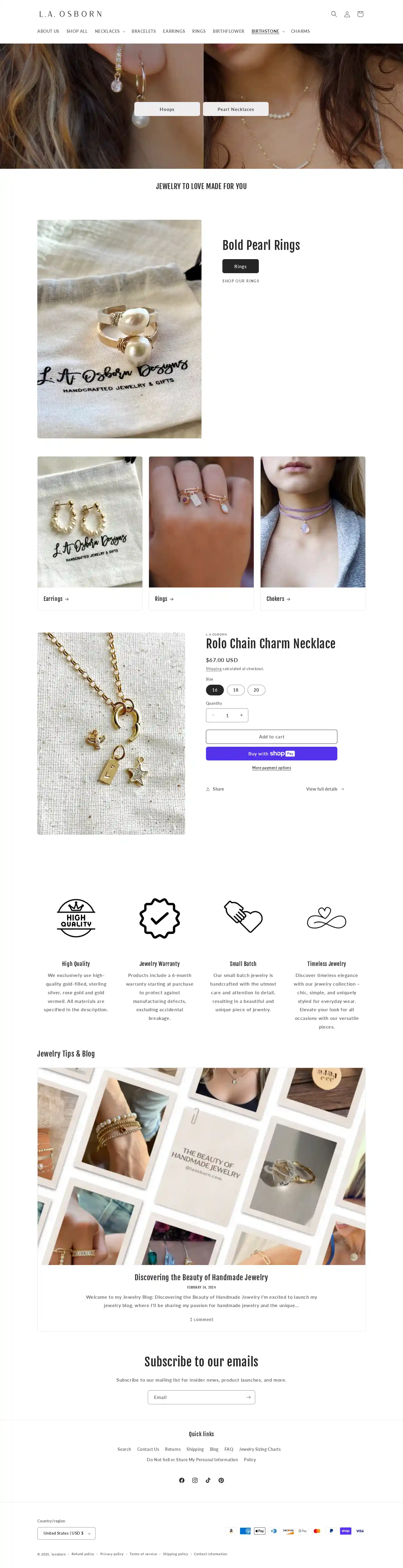403x1568 pixels.
Task: Open the United States USD country selector
Action: point(67,1533)
